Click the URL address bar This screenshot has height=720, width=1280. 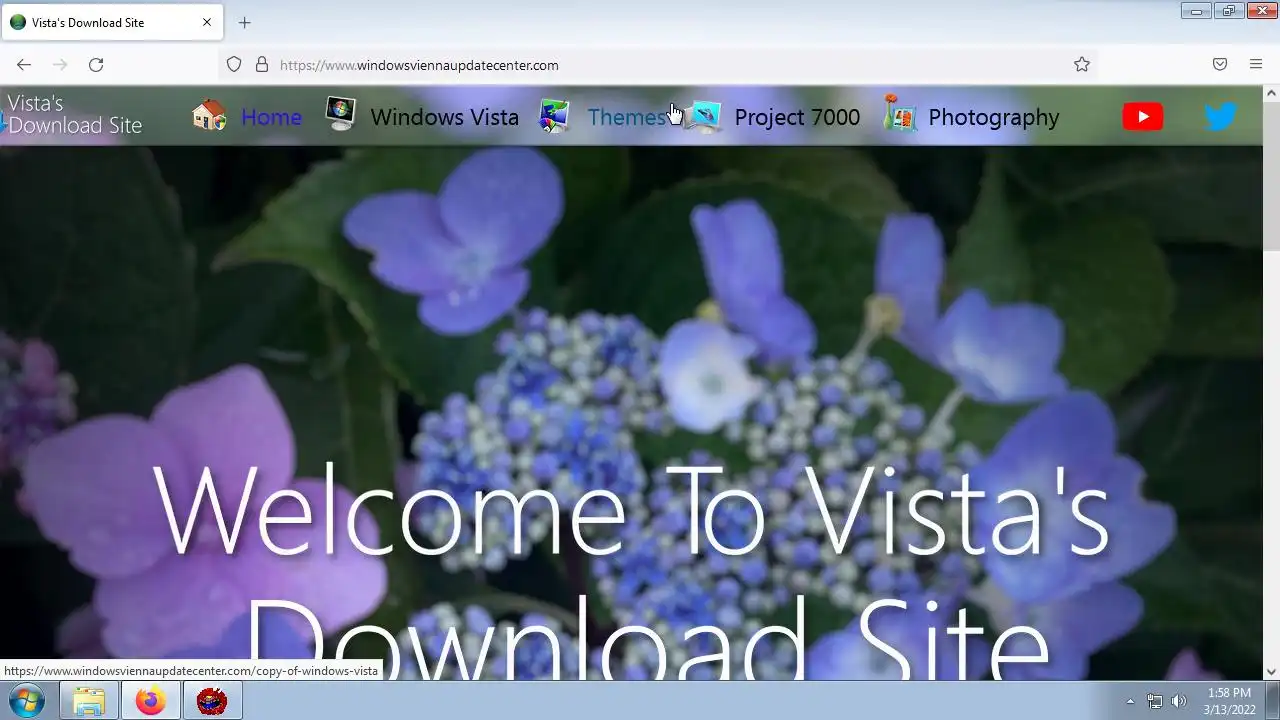point(660,65)
